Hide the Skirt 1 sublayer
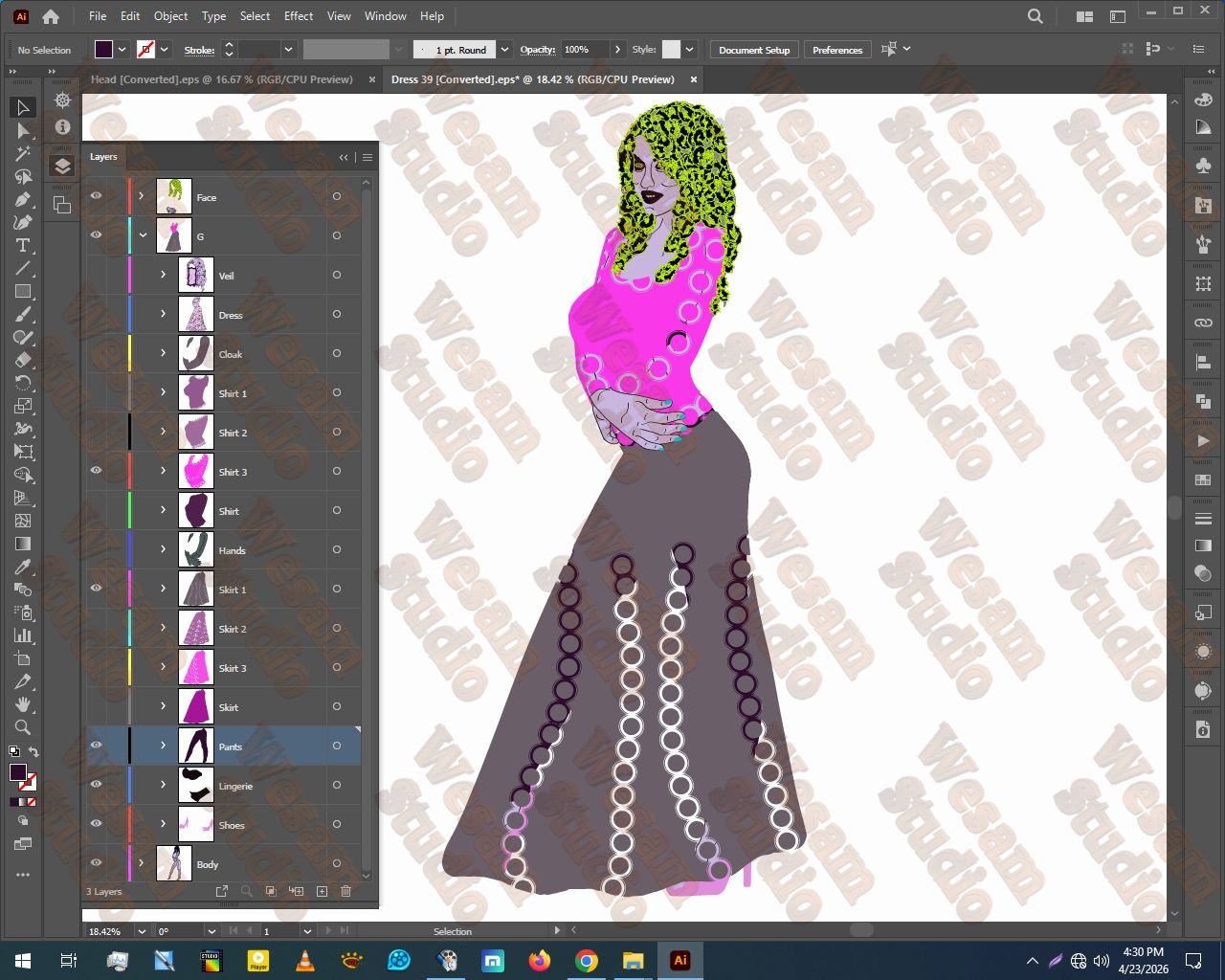 click(96, 589)
